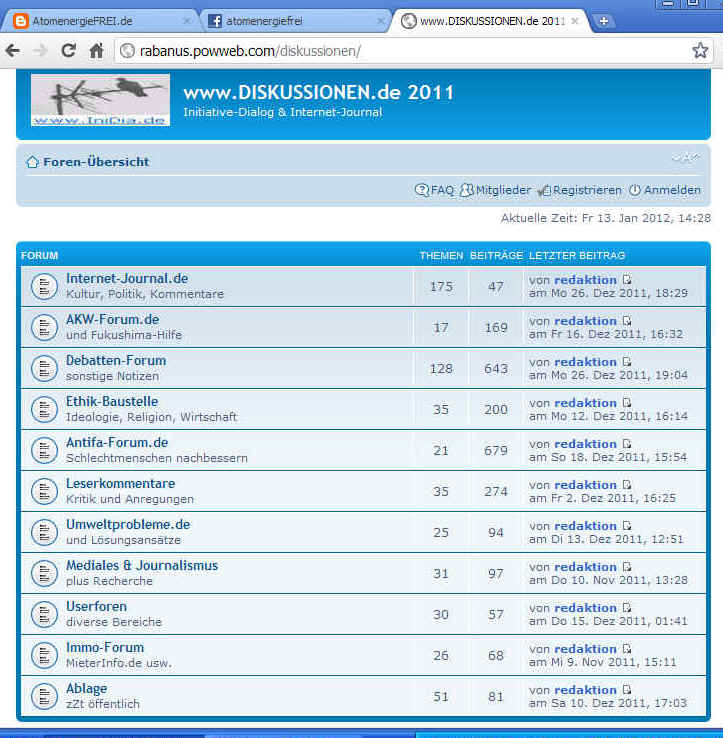
Task: Click the www.DISKUSSIONEN.de 2011 site title
Action: (x=319, y=92)
